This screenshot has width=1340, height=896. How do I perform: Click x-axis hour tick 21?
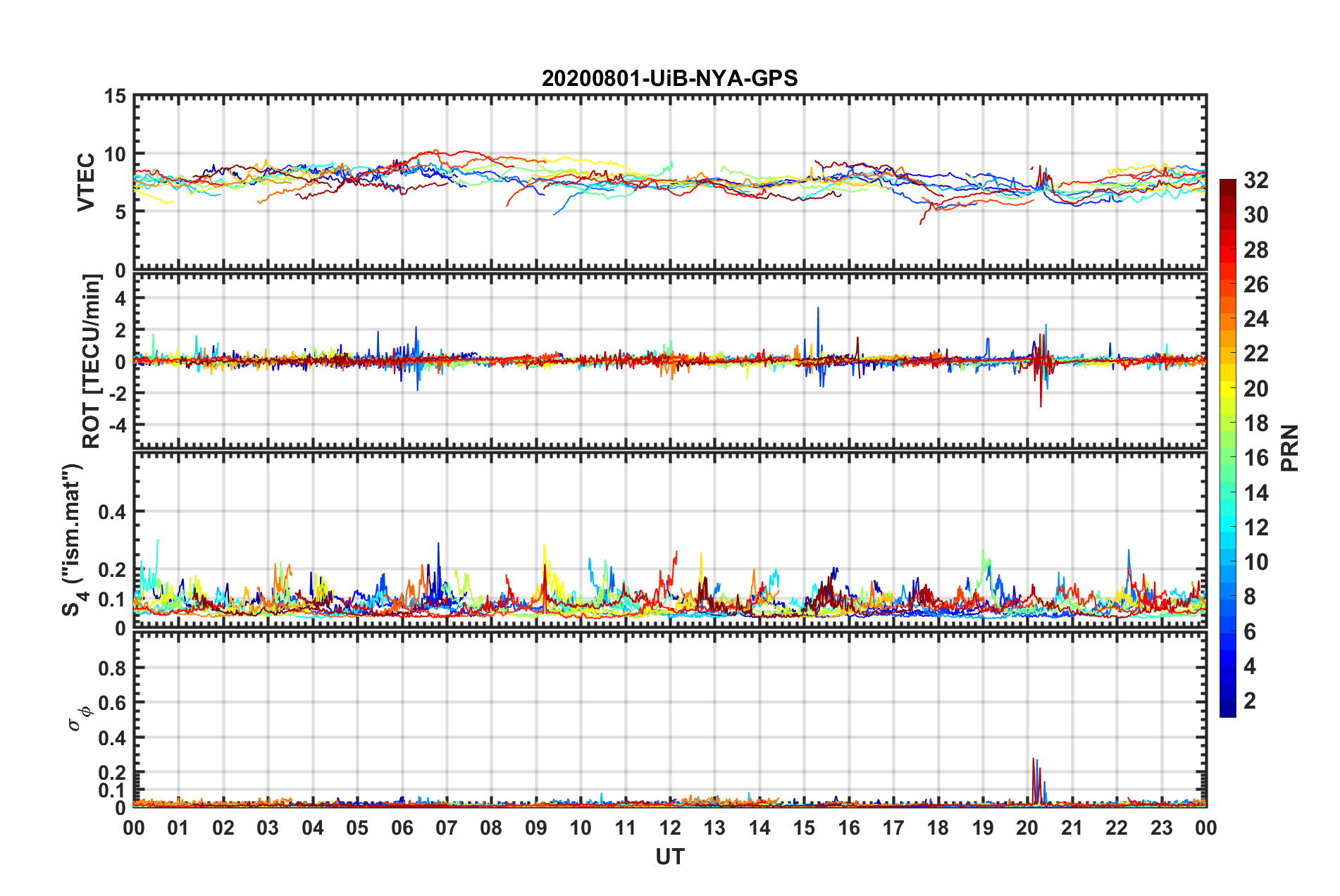point(1072,828)
